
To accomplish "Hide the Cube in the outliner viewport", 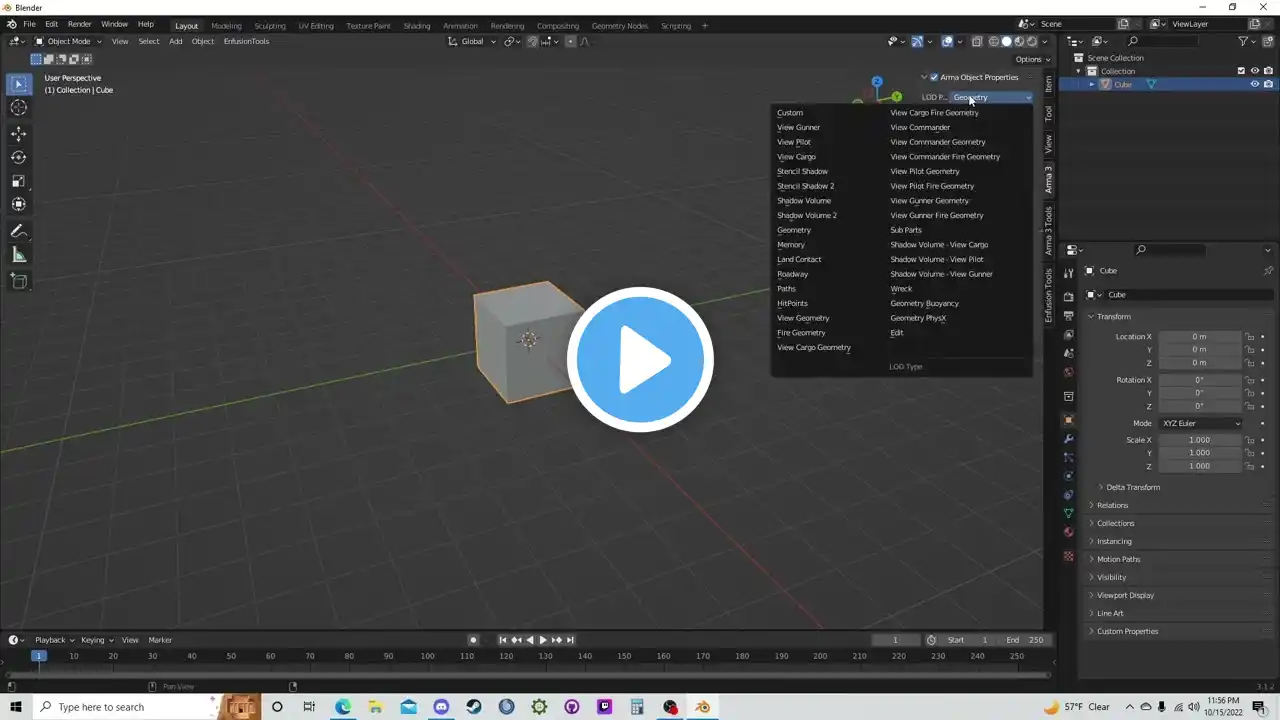I will 1254,84.
